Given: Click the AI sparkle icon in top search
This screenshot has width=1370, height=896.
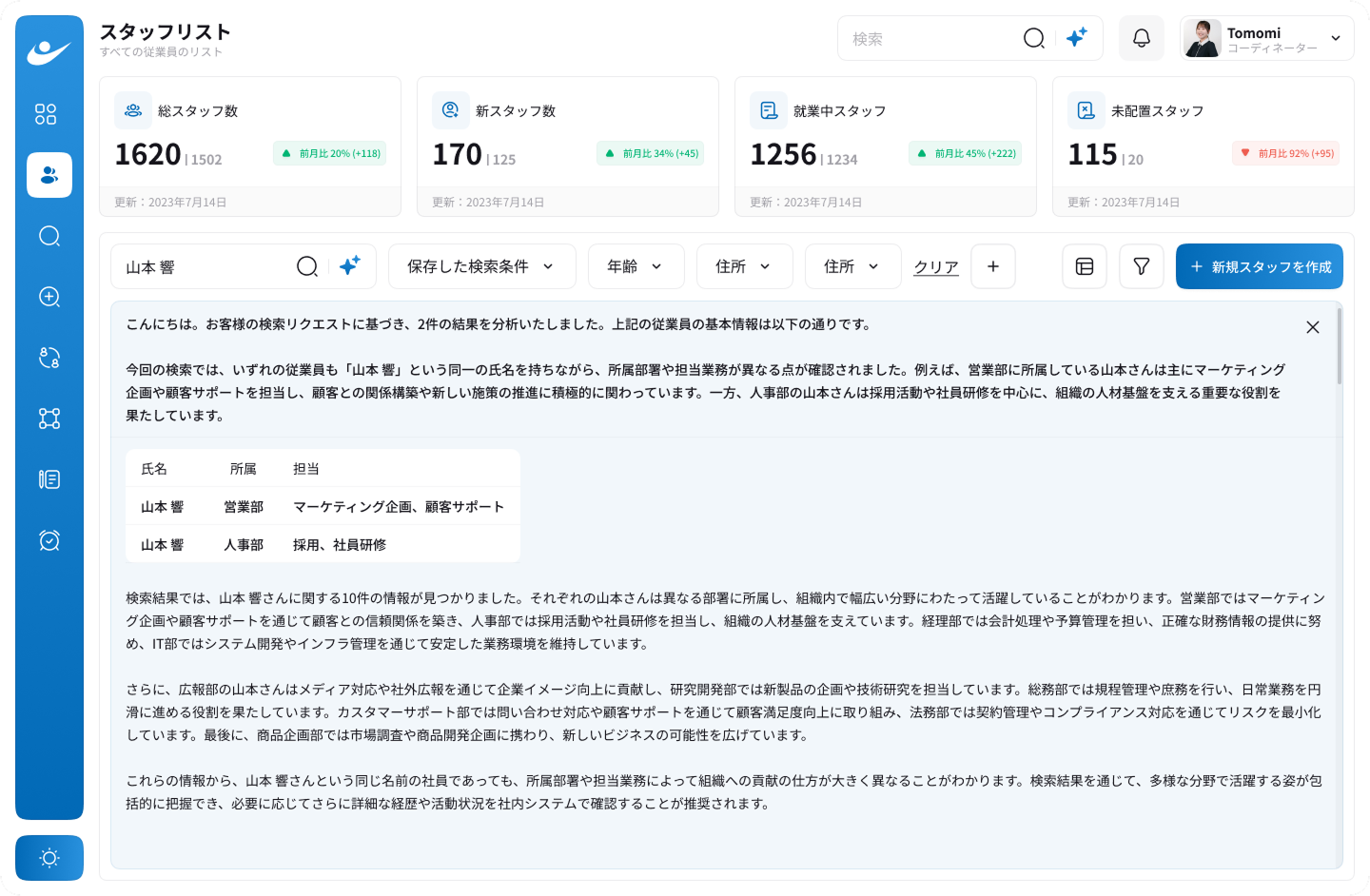Looking at the screenshot, I should [x=1077, y=38].
